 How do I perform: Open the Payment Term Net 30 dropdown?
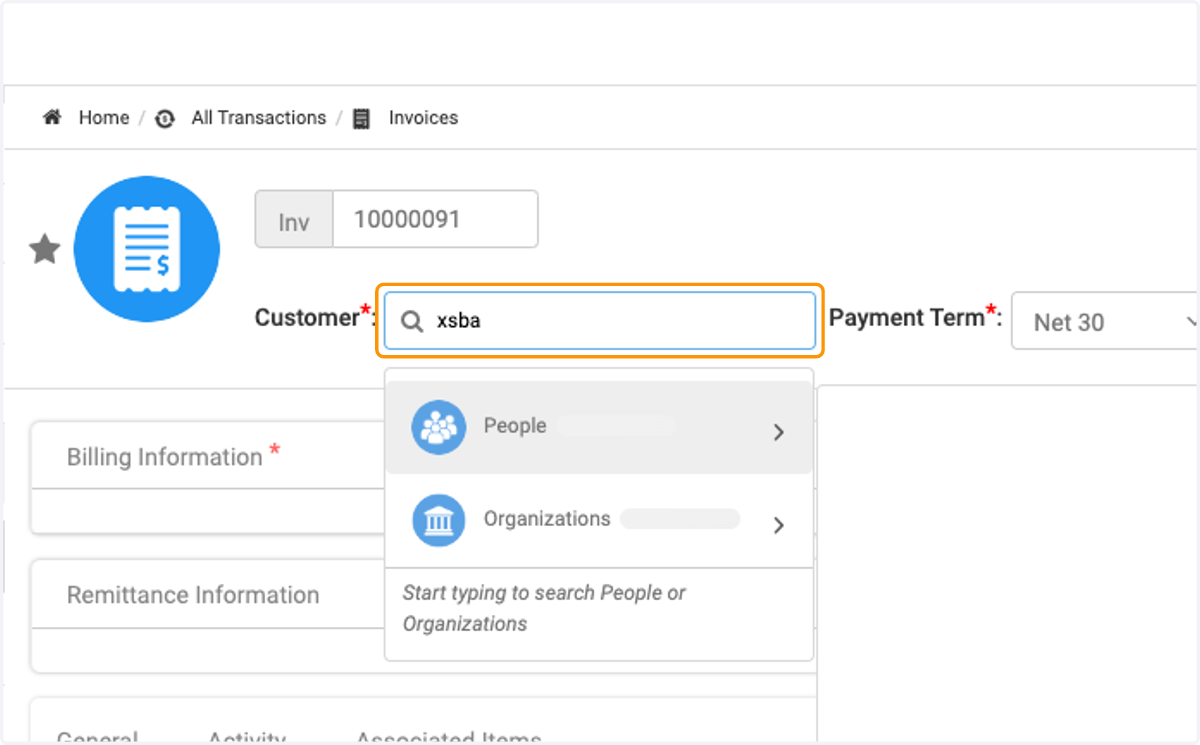coord(1105,321)
